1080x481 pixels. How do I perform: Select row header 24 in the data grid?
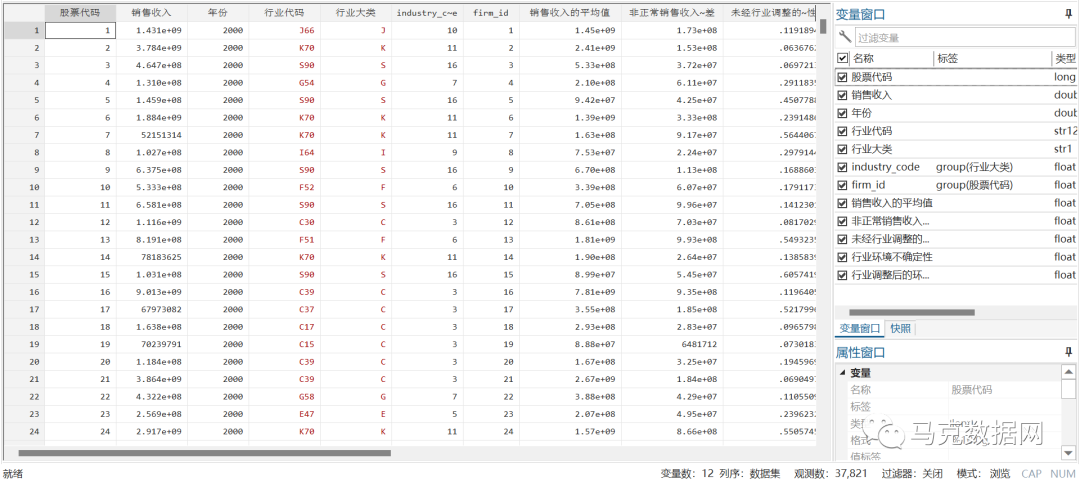tap(22, 431)
